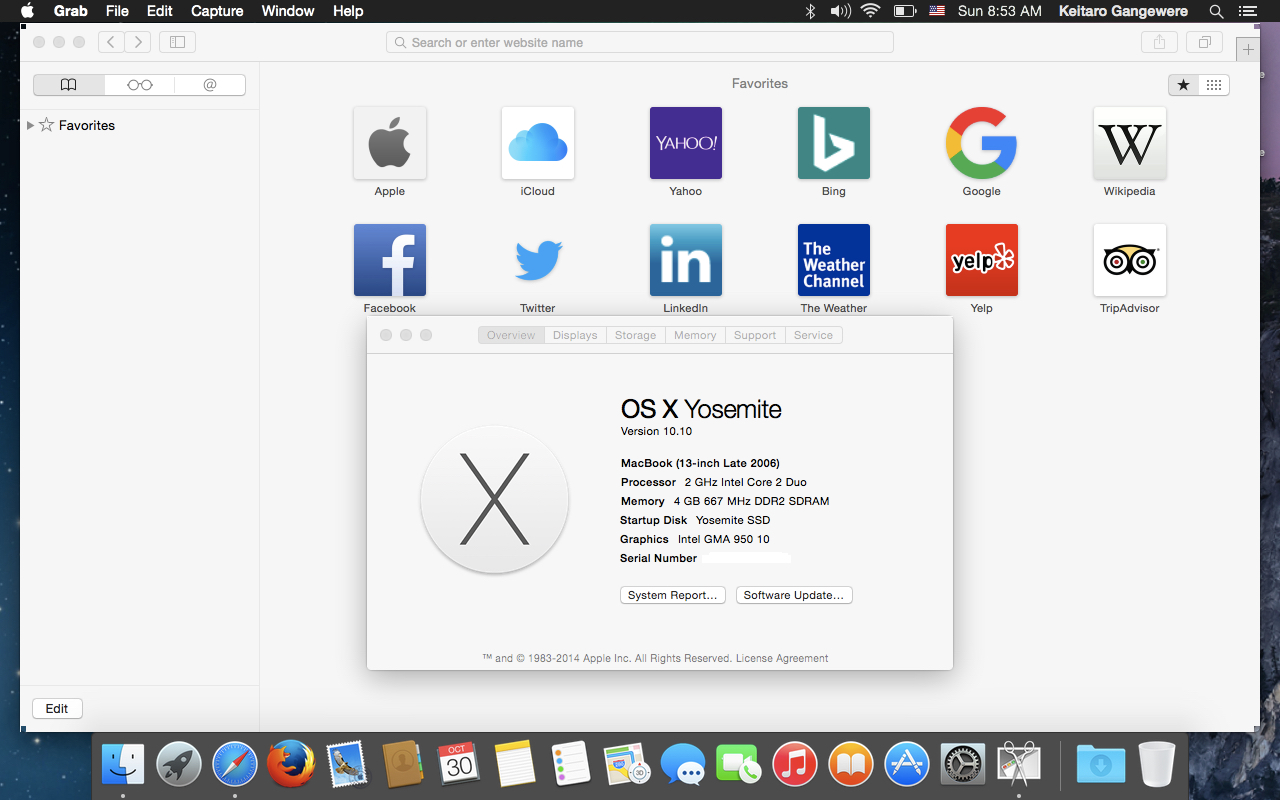Screen dimensions: 1280x800
Task: Open the Apple favorite in Safari
Action: (x=390, y=143)
